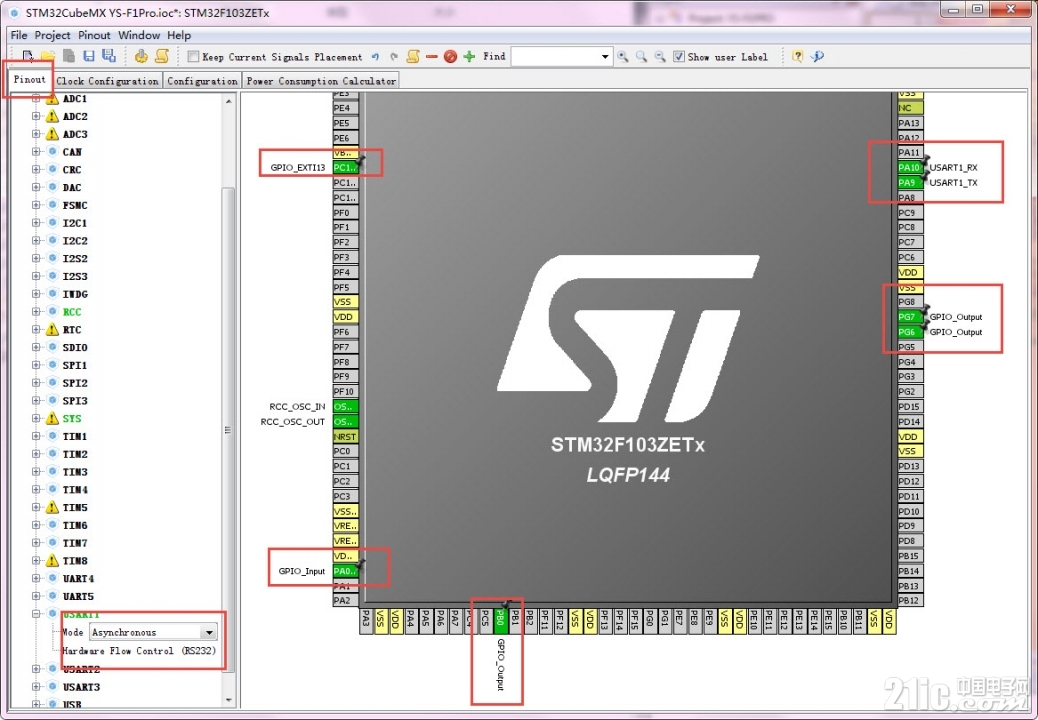Click the red circular clear pinouts icon
The height and width of the screenshot is (720, 1038).
pyautogui.click(x=450, y=57)
